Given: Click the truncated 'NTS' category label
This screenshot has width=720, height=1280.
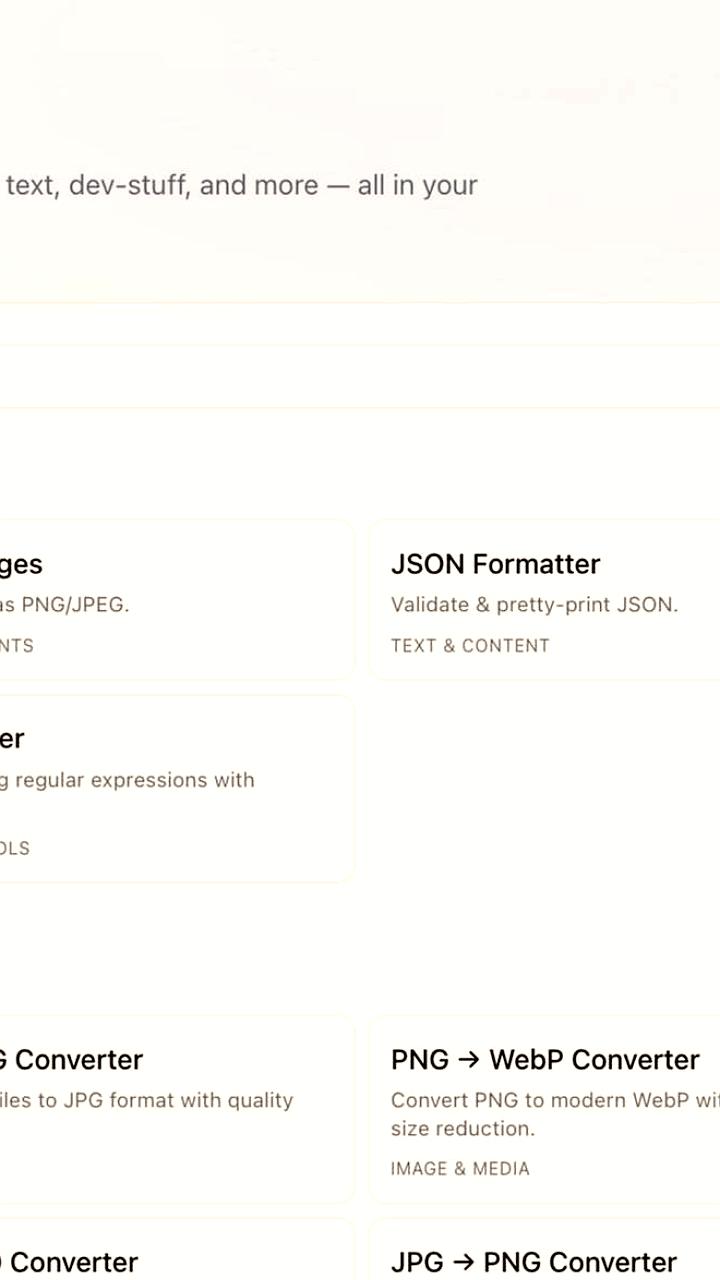Looking at the screenshot, I should pos(17,646).
